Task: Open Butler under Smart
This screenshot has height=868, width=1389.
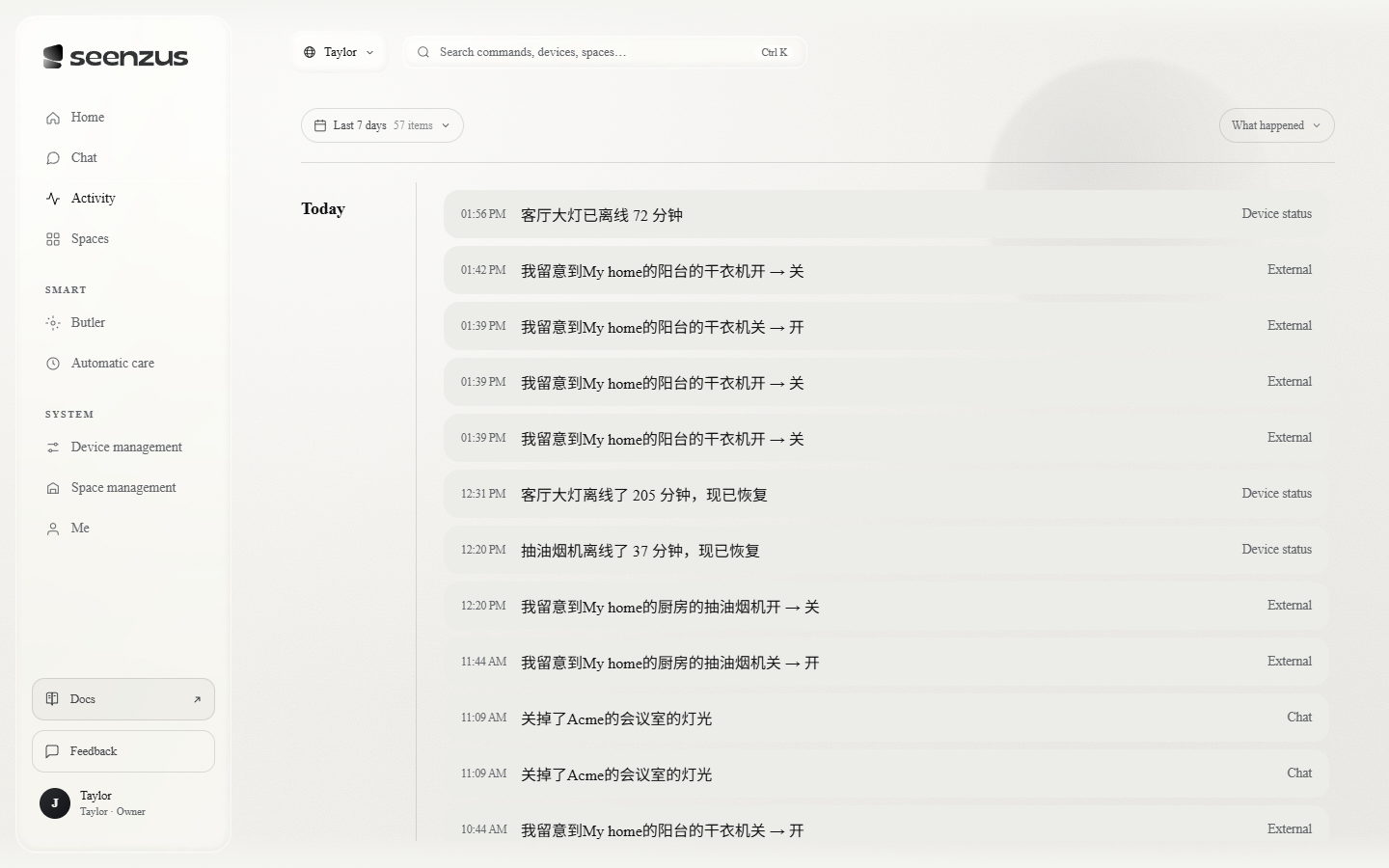Action: click(x=123, y=323)
